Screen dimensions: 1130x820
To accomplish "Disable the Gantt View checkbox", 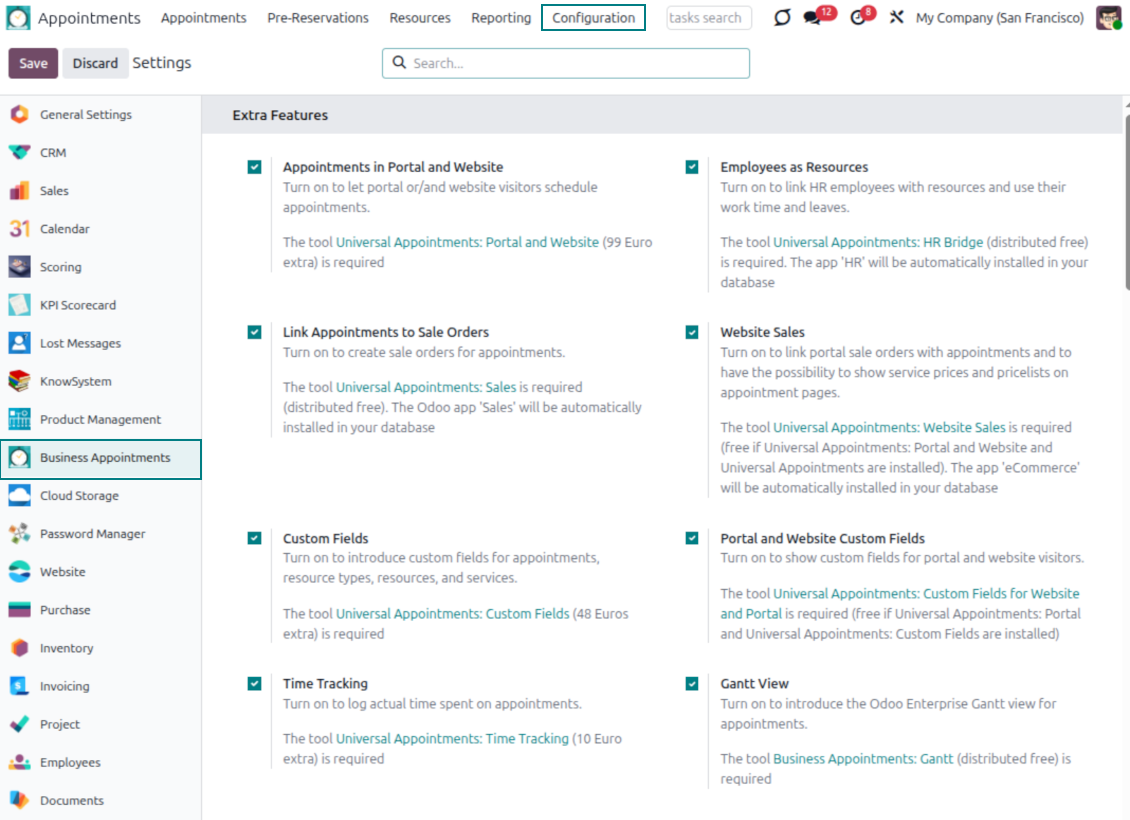I will click(692, 684).
